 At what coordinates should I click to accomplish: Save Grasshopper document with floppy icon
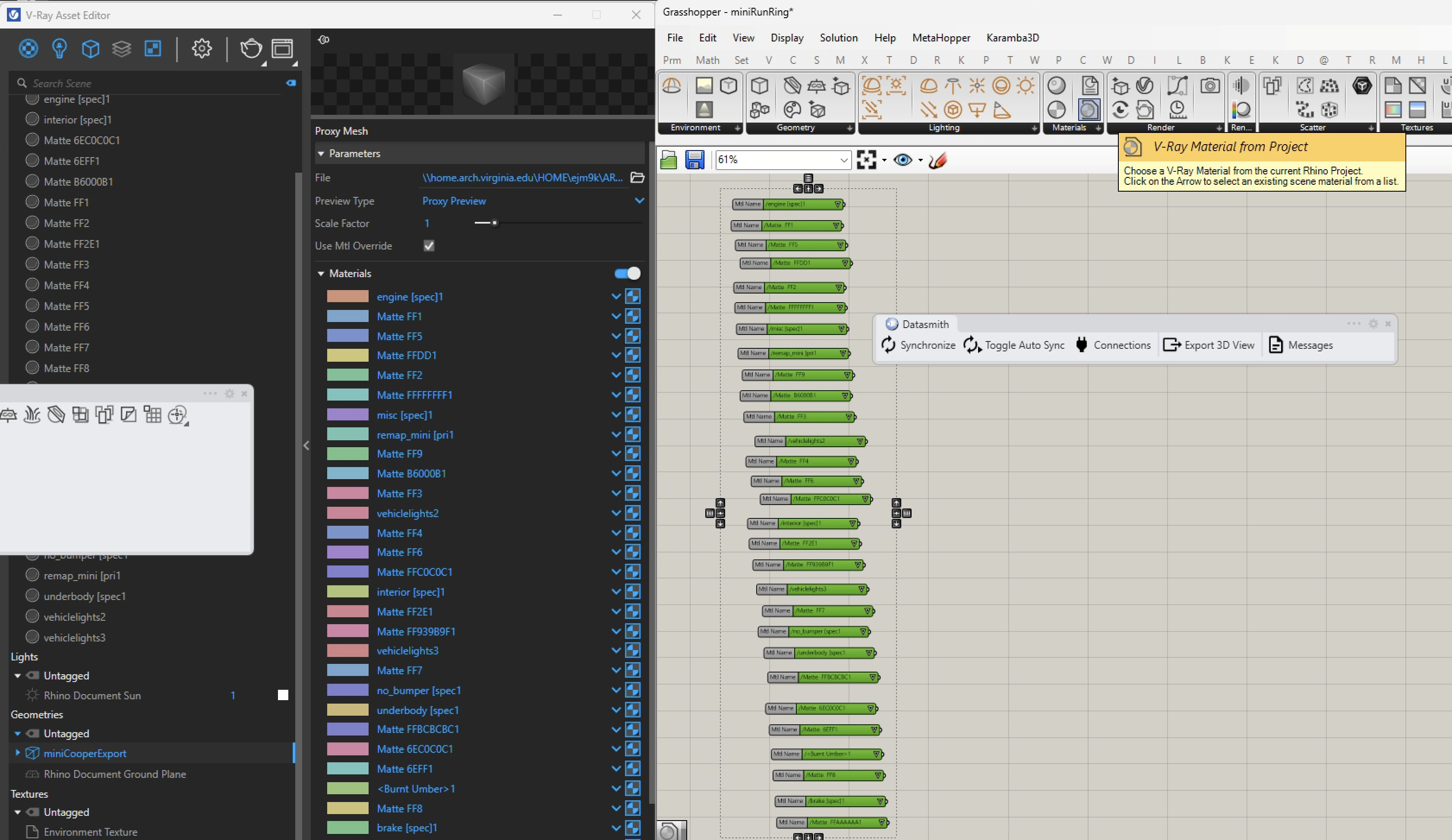695,160
